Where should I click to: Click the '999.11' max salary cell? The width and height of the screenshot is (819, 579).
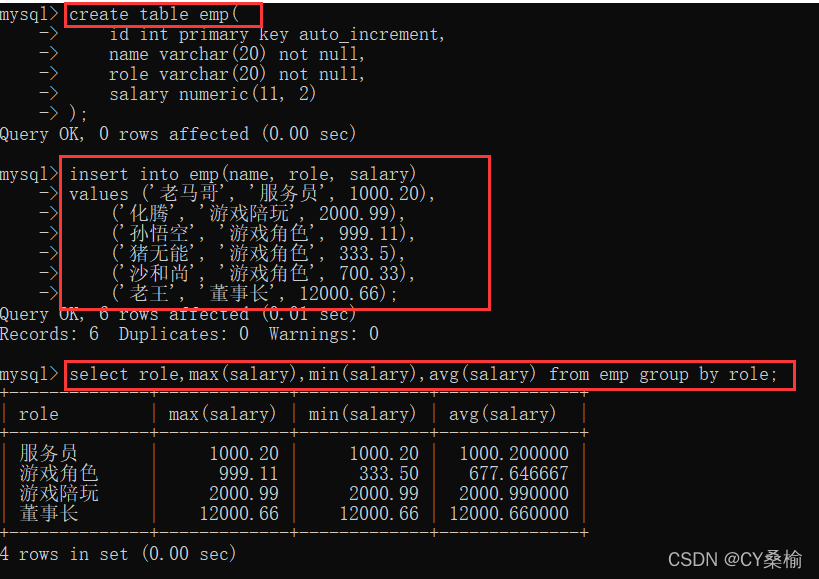249,473
